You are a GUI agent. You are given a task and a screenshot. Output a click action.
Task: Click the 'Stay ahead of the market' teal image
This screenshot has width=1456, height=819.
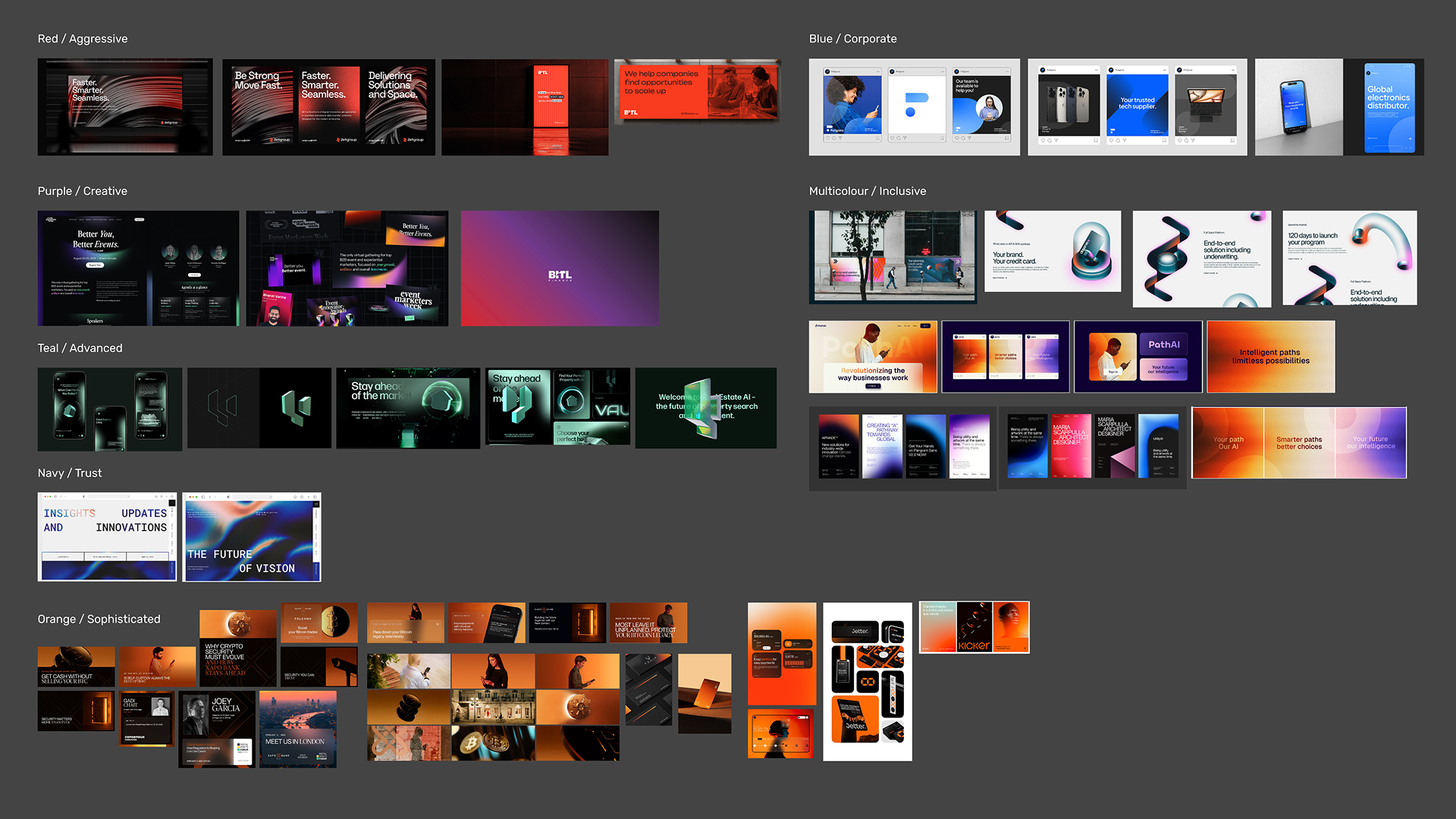[x=407, y=408]
